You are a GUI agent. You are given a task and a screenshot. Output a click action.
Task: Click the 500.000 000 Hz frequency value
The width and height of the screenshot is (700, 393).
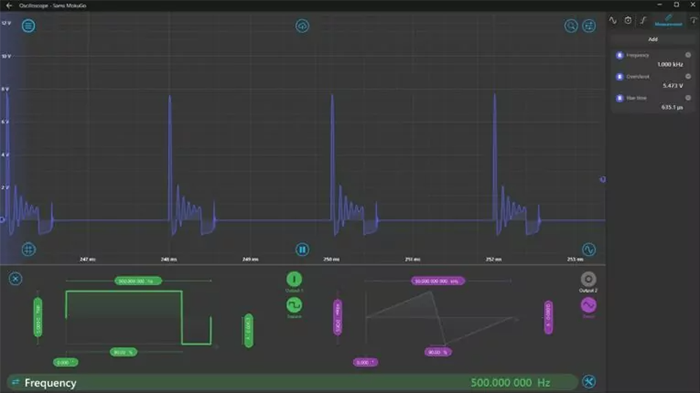pos(510,383)
